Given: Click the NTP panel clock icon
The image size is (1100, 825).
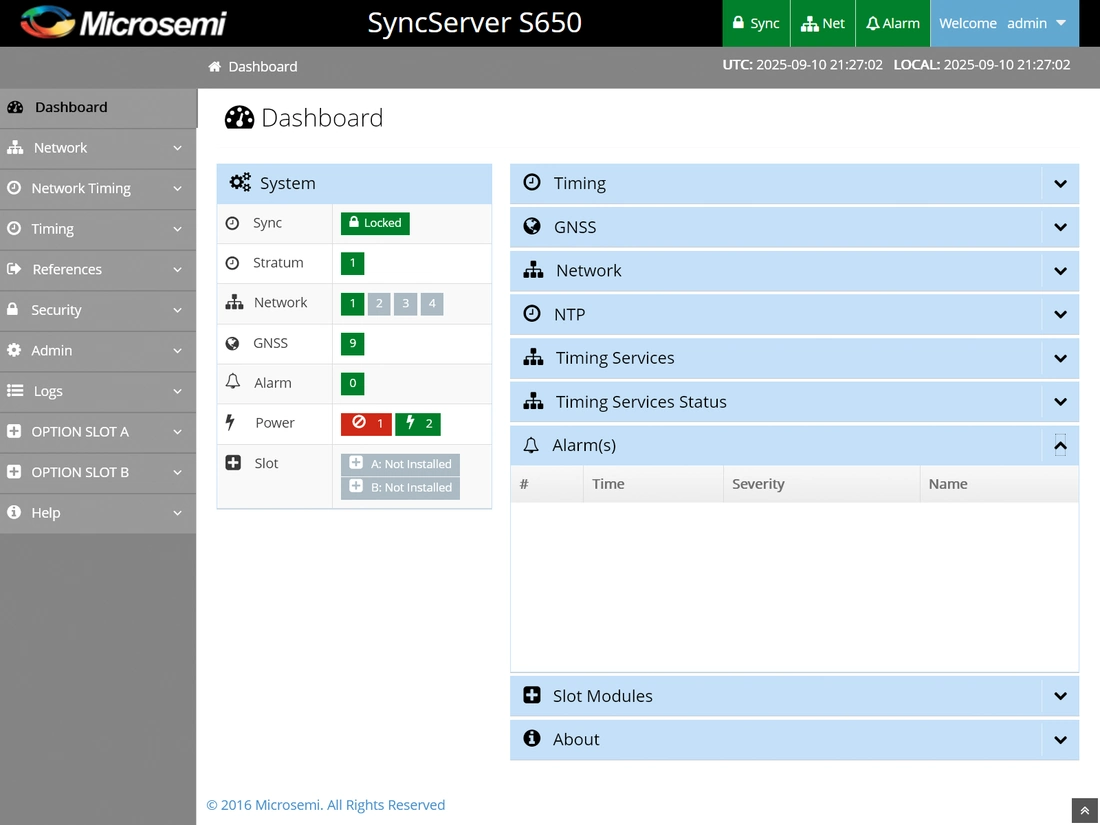Looking at the screenshot, I should coord(532,314).
